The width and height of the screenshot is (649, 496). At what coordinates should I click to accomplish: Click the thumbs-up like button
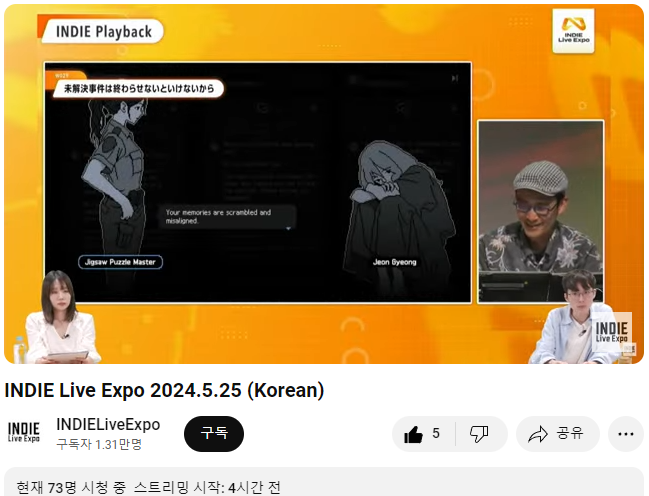(x=423, y=434)
